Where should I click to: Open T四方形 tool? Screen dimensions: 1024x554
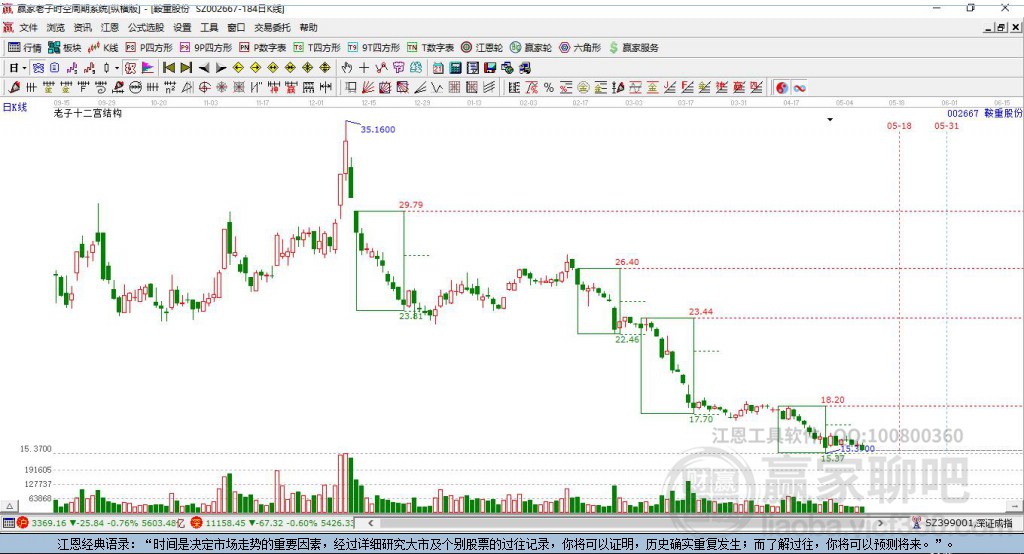tap(317, 48)
